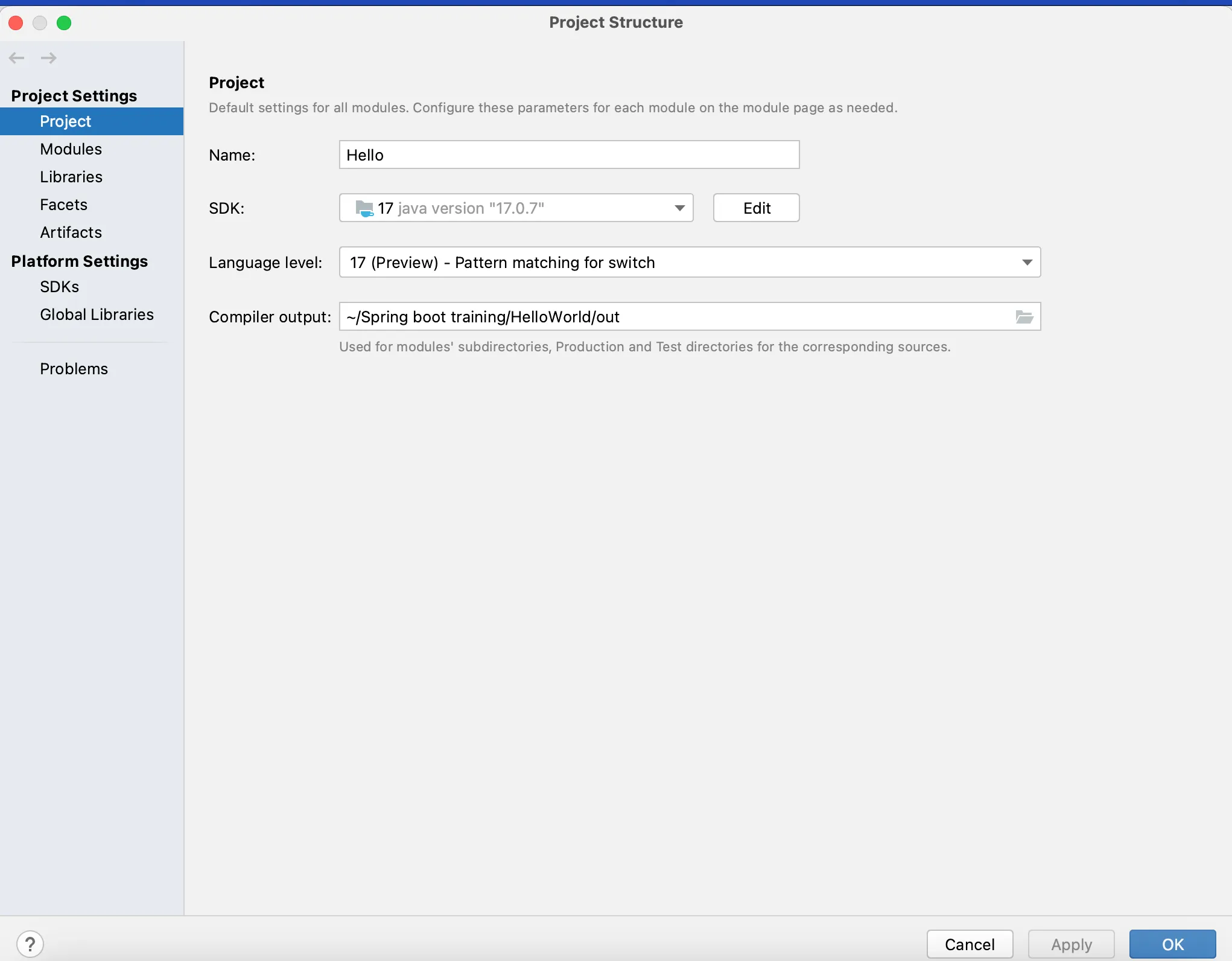1232x961 pixels.
Task: Click the Edit button next to SDK
Action: tap(756, 208)
